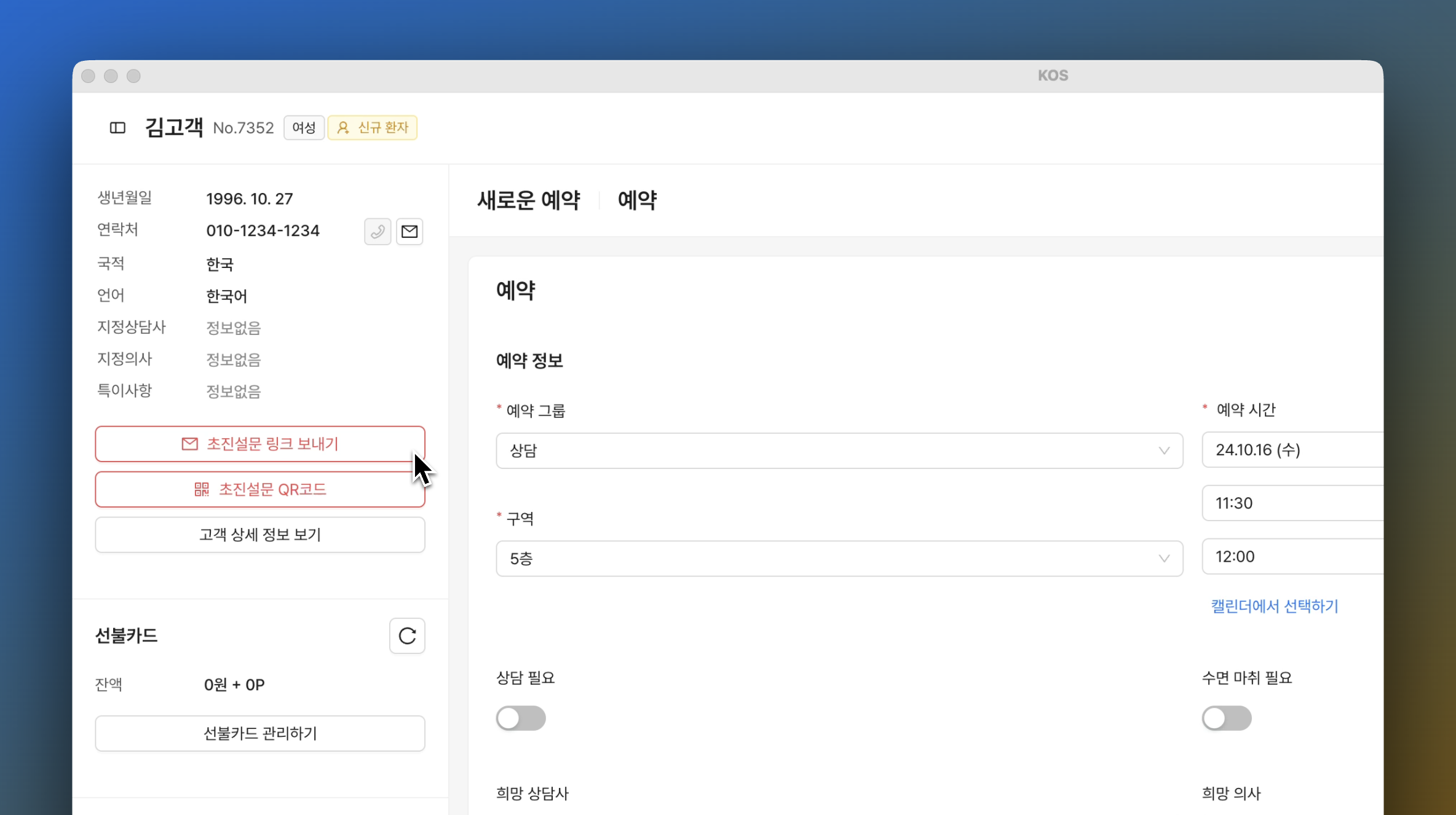Screen dimensions: 1456x815
Task: Open the 구역 dropdown showing 5층
Action: click(839, 559)
